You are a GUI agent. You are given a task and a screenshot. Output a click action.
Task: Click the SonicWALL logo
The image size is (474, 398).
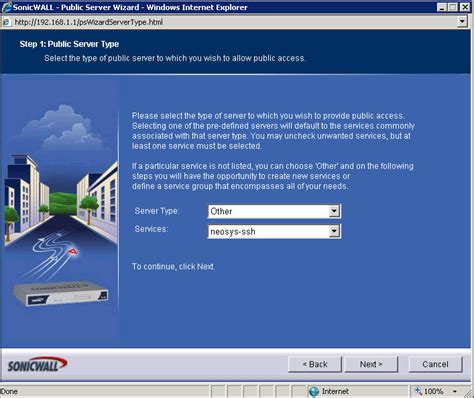(37, 365)
